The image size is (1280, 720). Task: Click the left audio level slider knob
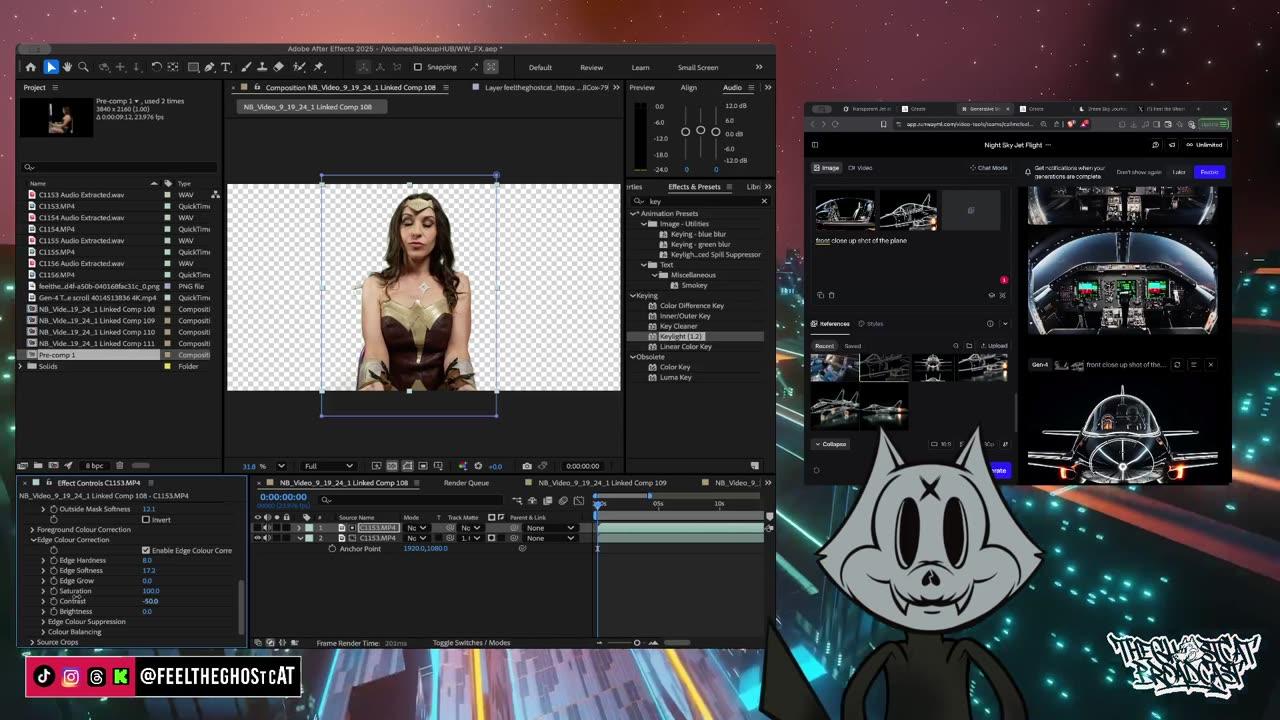686,132
